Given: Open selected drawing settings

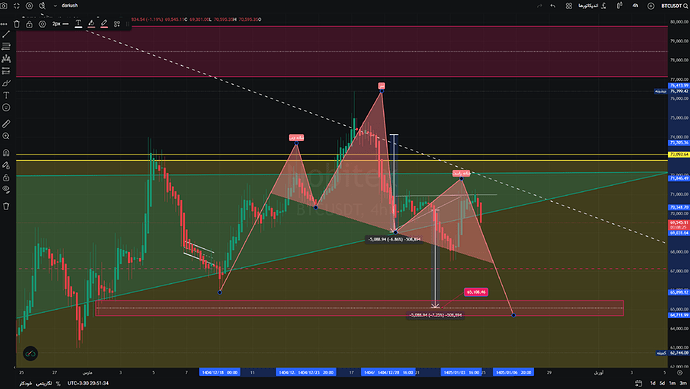Looking at the screenshot, I should [x=42, y=24].
